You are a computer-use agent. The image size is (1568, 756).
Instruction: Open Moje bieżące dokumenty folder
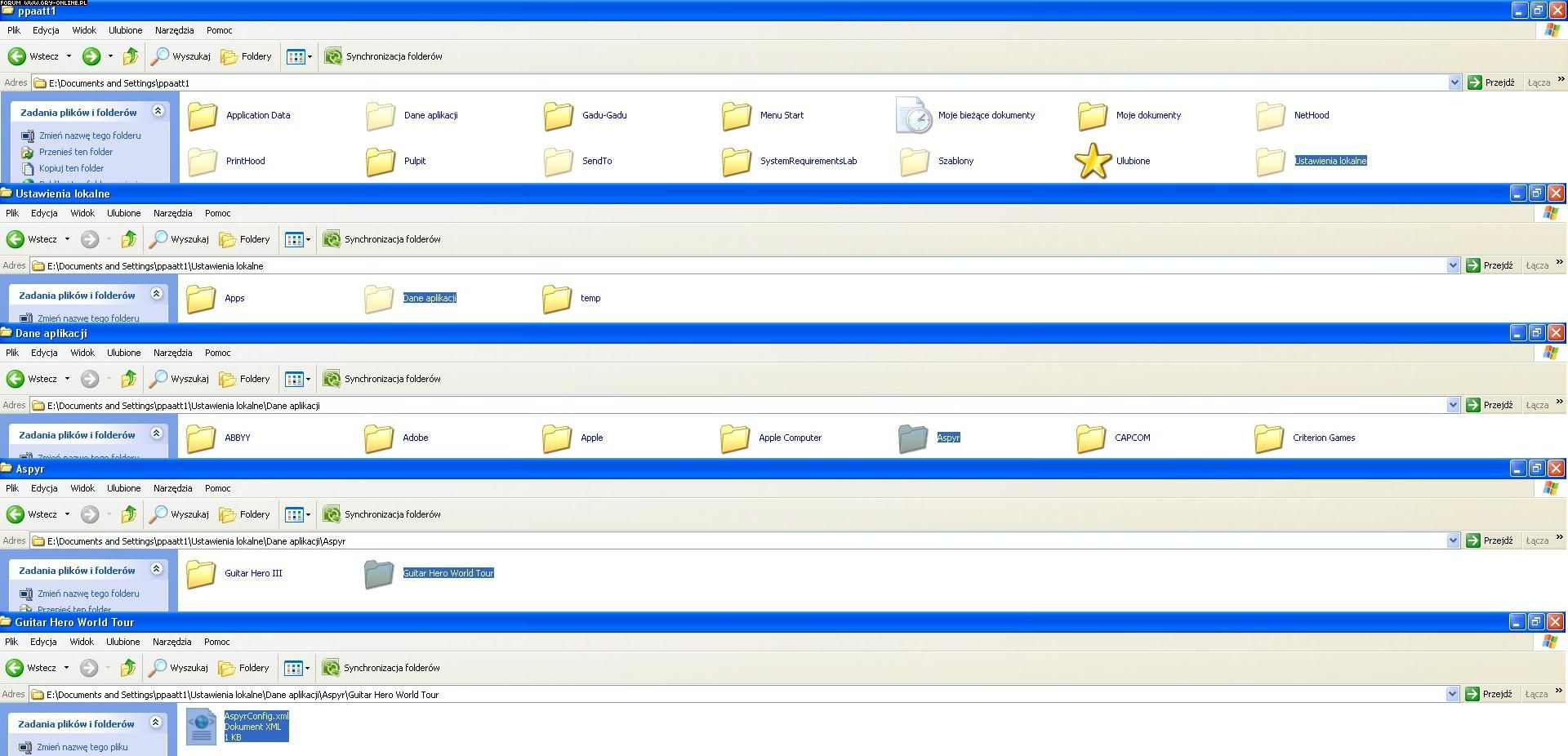(965, 116)
